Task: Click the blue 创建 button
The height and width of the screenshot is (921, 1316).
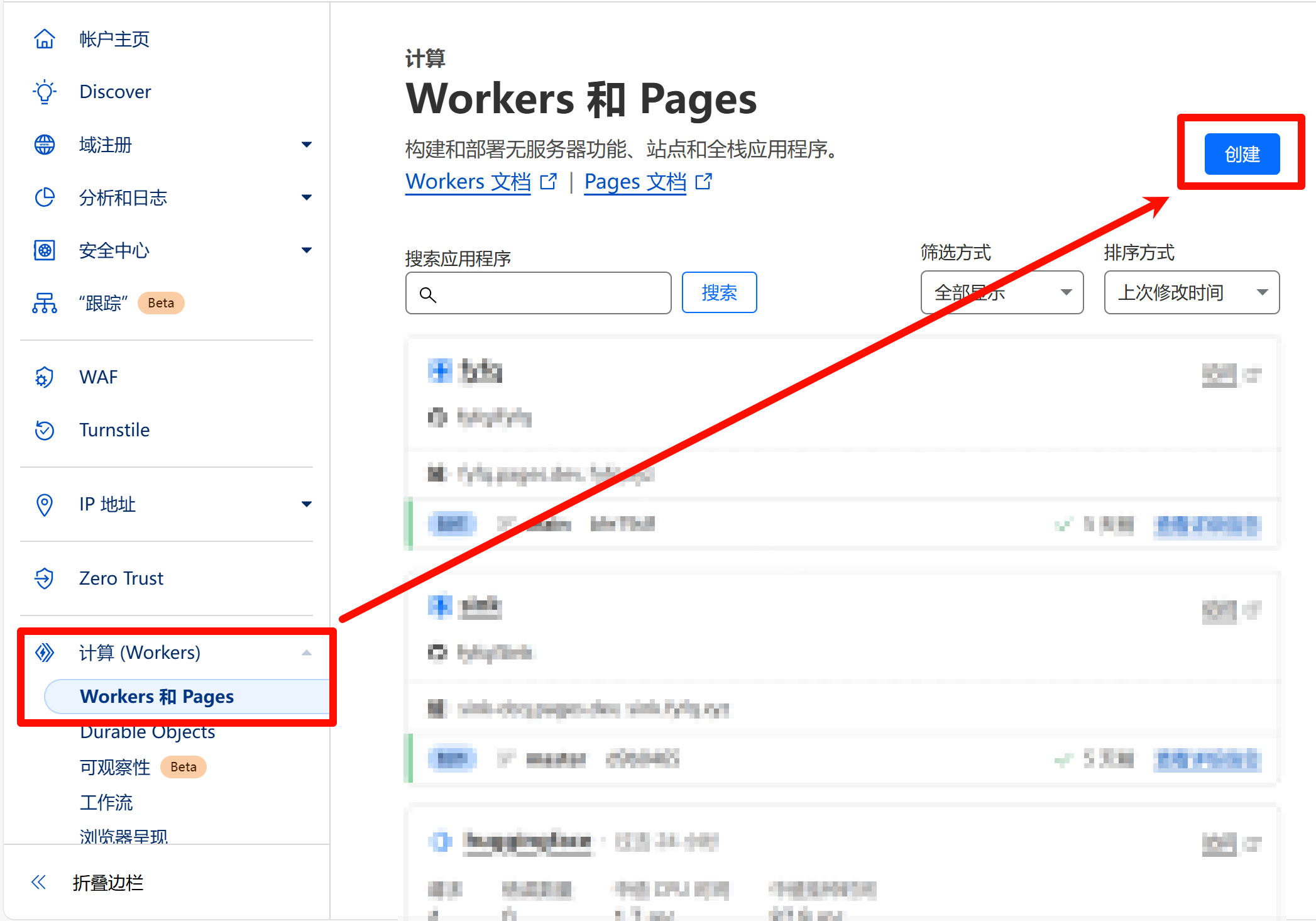Action: (1242, 154)
